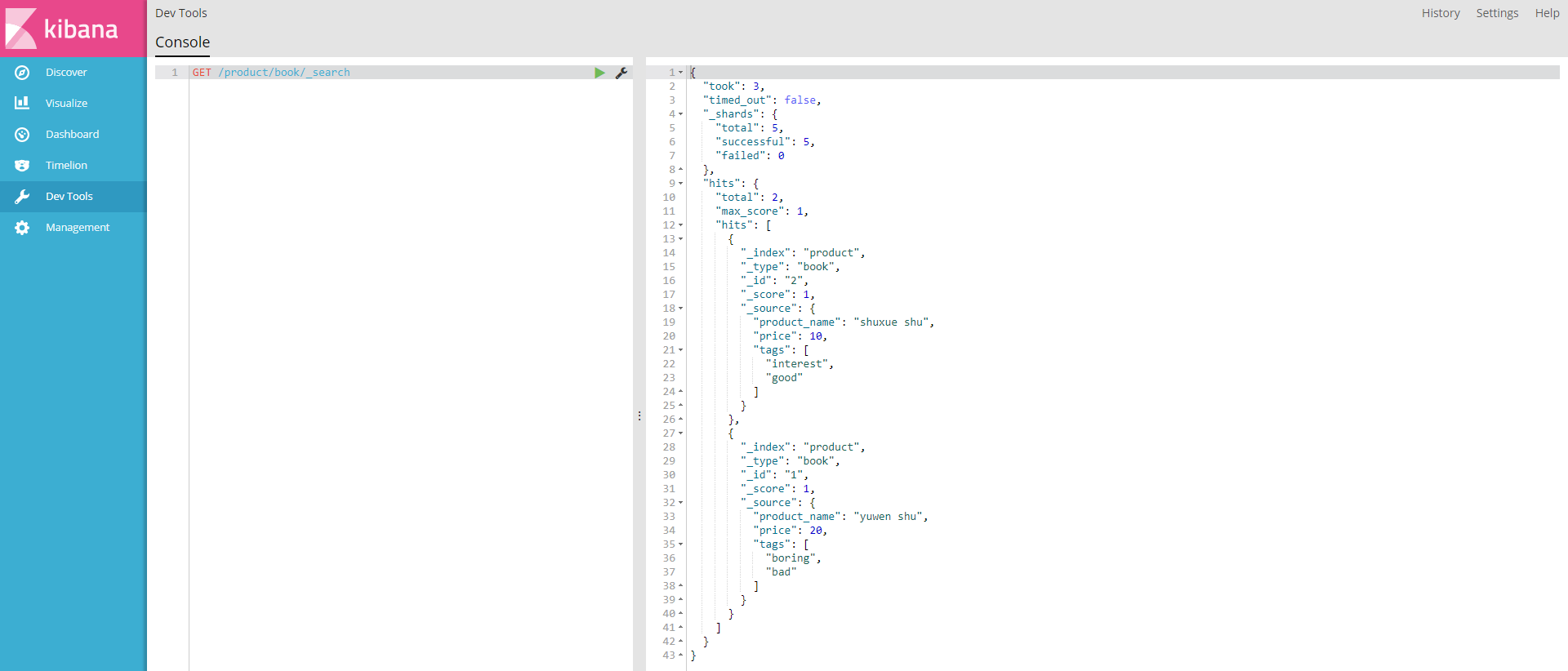Click the "took": 3 line

(733, 87)
